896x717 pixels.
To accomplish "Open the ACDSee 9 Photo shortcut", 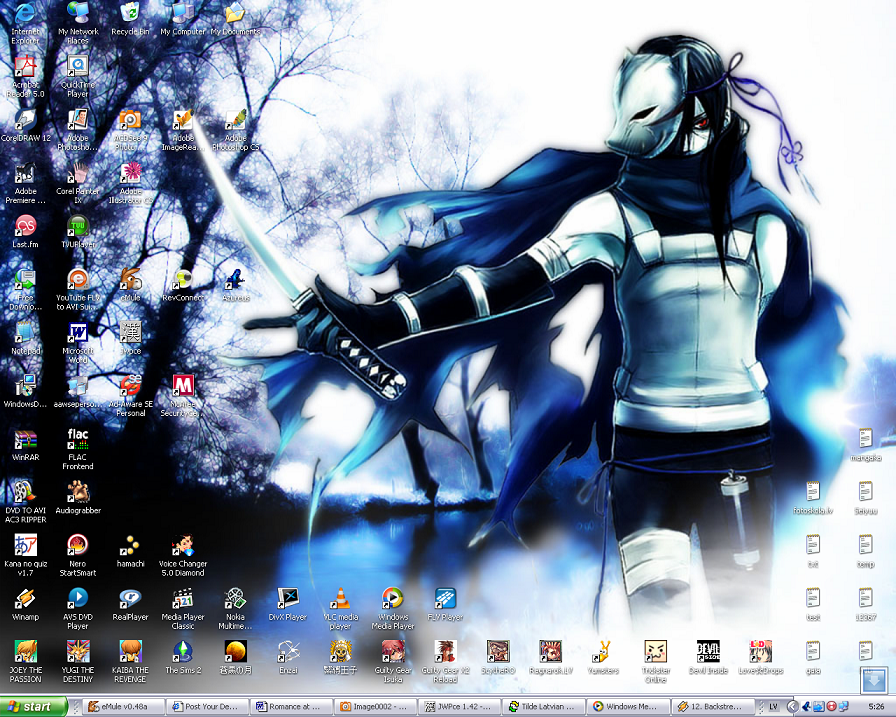I will coord(130,120).
